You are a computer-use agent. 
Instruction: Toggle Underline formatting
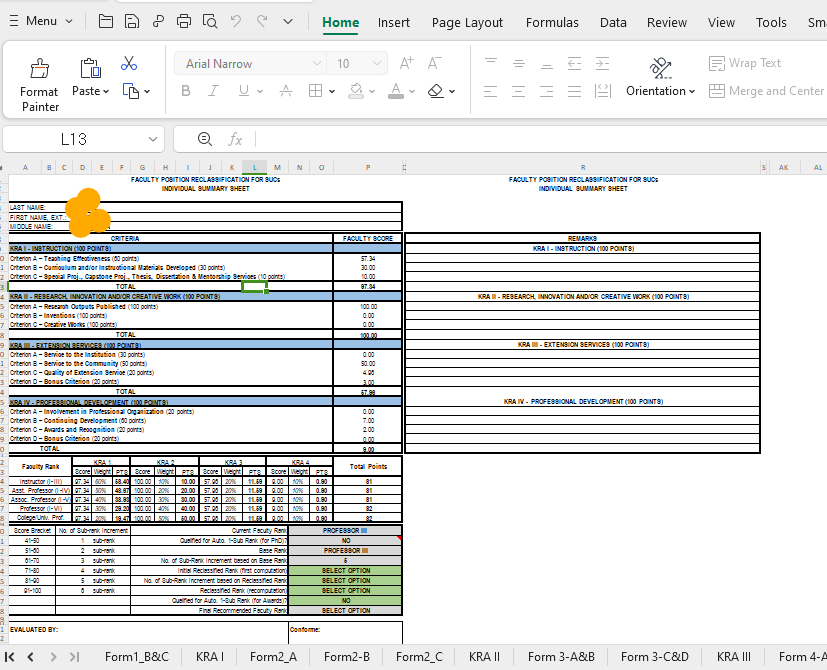click(243, 91)
